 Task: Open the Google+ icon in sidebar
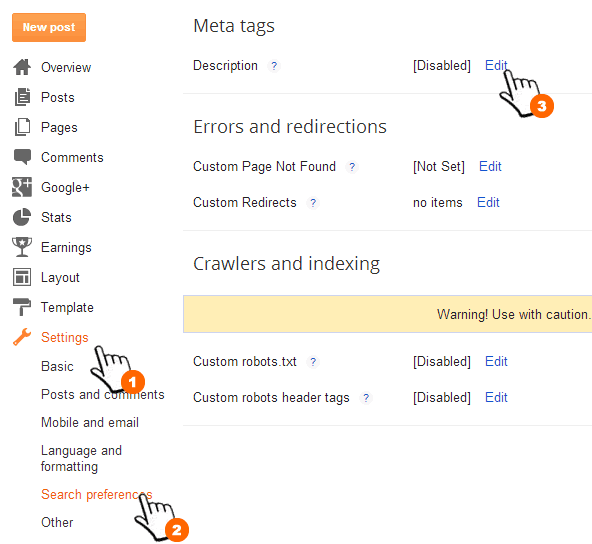point(22,187)
